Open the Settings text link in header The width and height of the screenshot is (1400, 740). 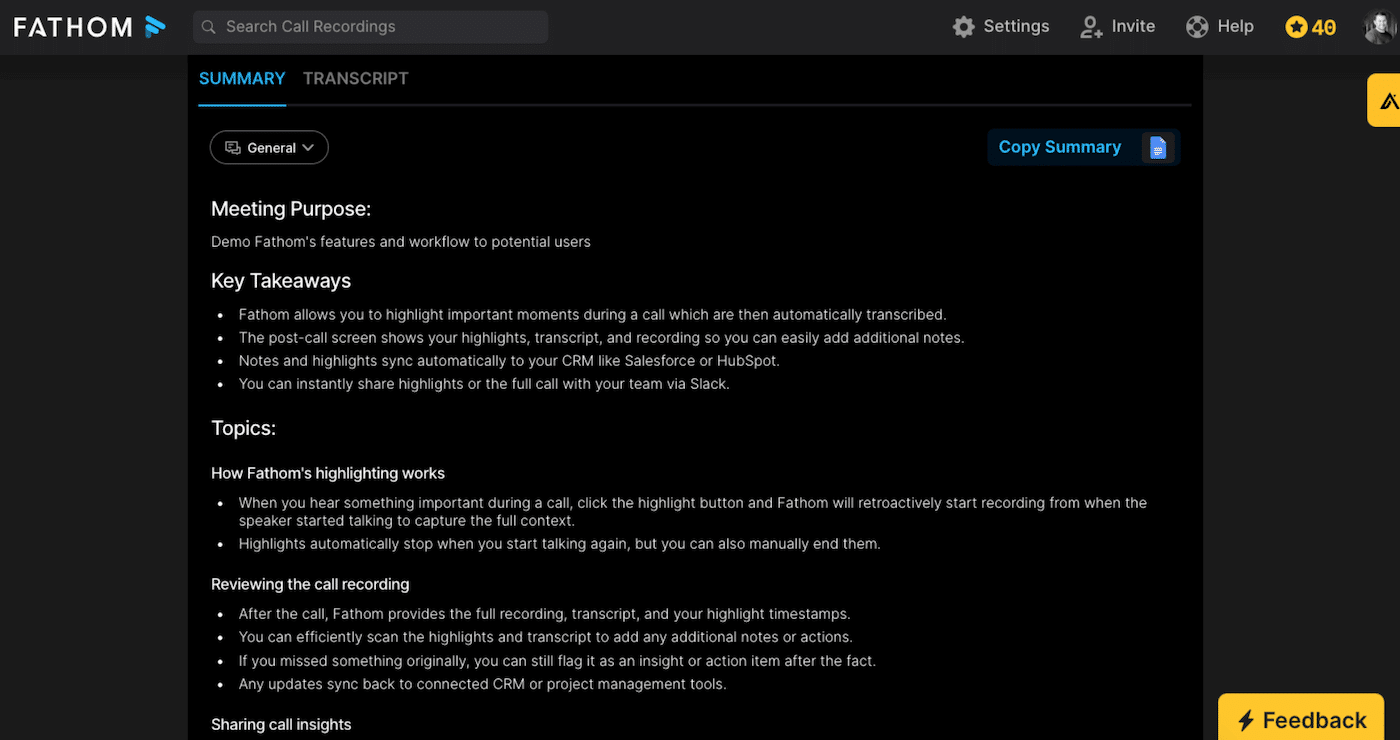pos(1016,27)
